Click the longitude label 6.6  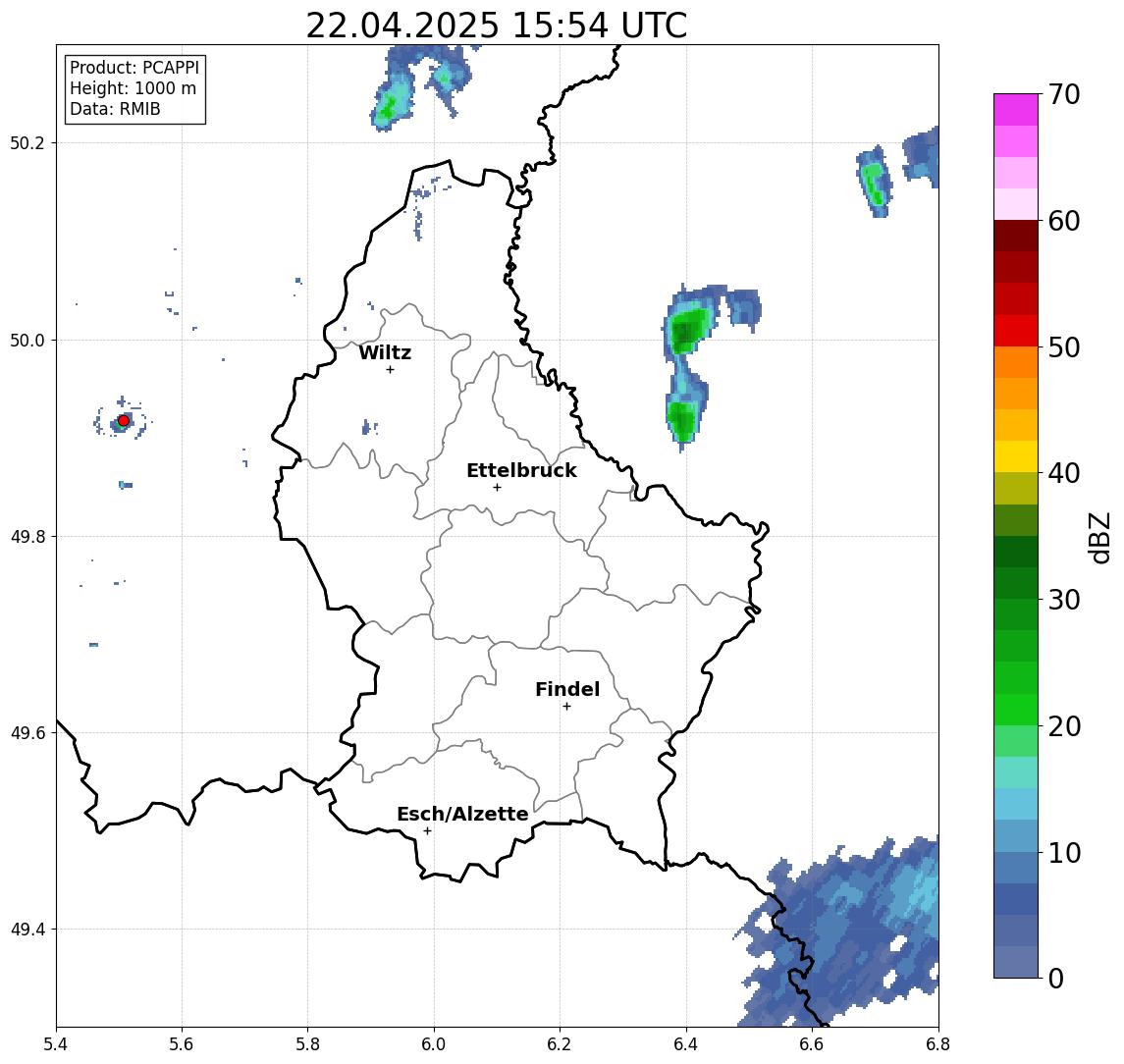pos(812,1044)
